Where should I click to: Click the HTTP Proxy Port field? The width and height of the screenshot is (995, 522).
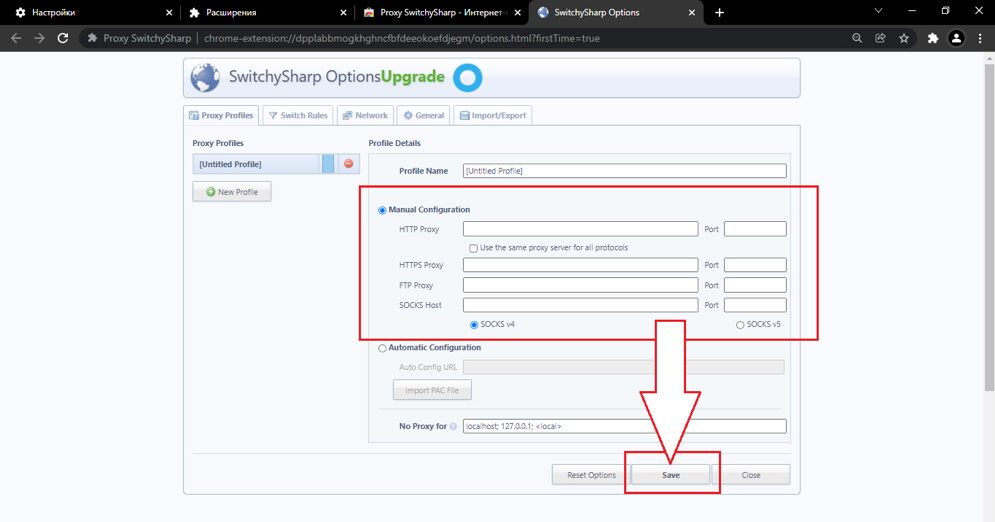[755, 229]
